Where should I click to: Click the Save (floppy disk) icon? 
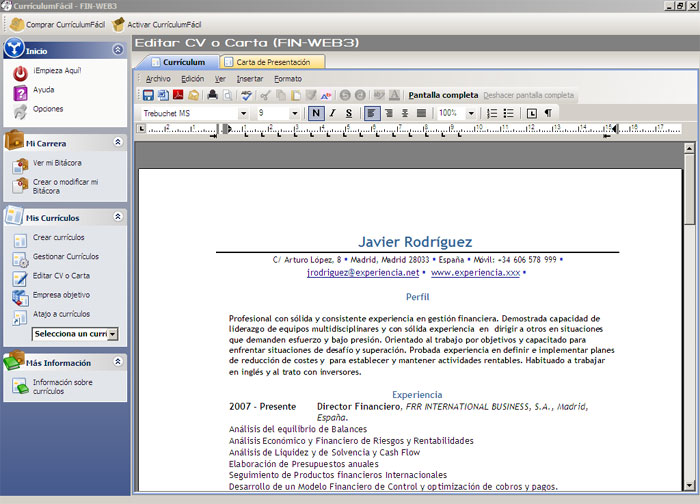pos(148,95)
